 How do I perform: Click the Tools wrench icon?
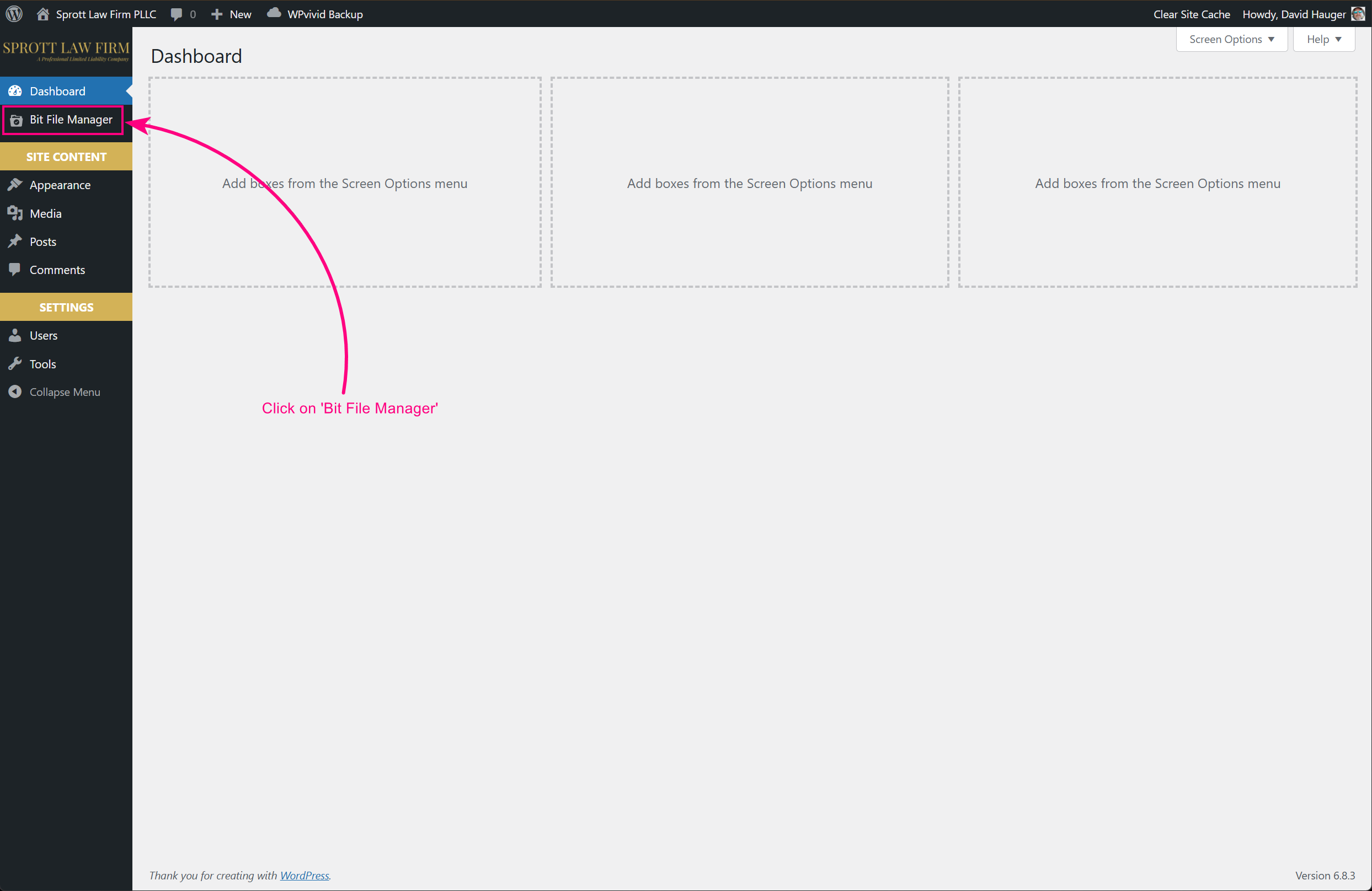15,364
